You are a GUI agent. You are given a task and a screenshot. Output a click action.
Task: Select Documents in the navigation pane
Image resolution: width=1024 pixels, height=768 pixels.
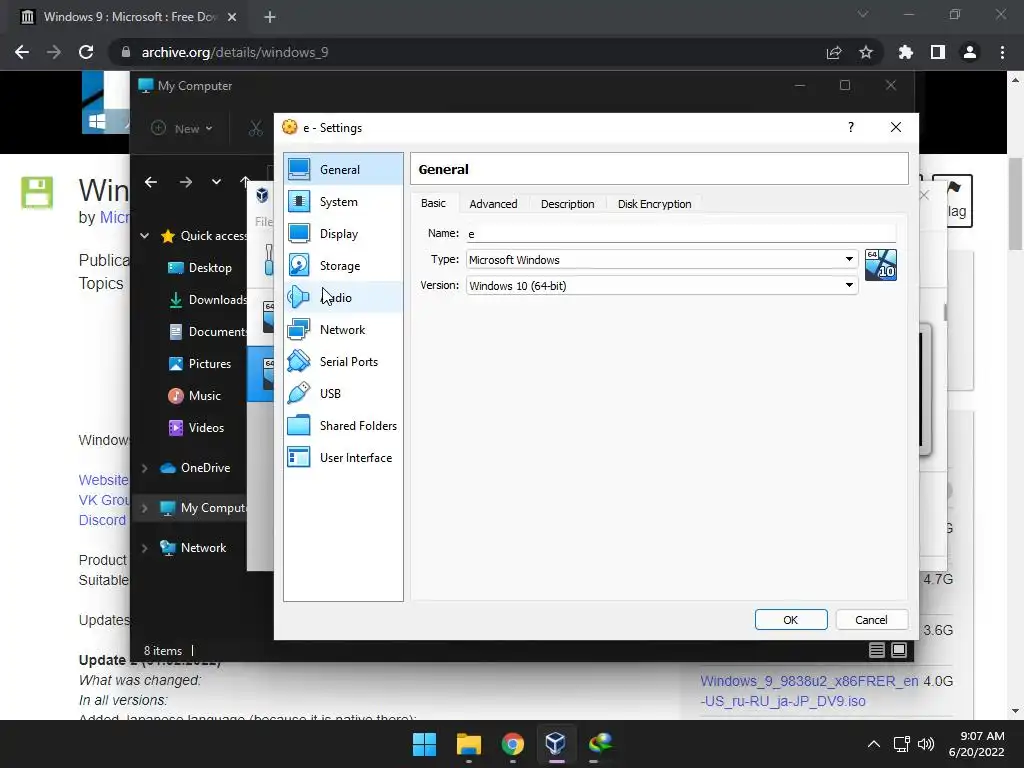(x=208, y=332)
